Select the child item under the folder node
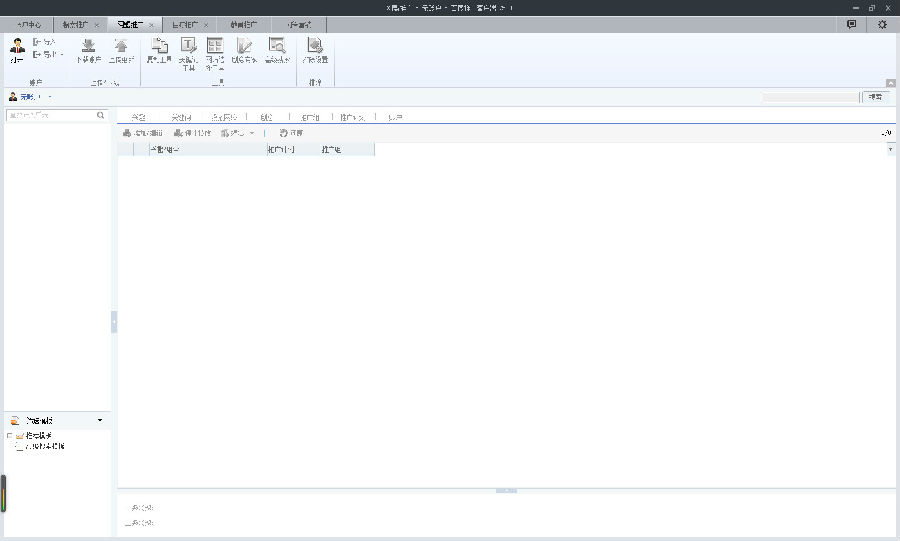Screen dimensions: 900x541 click(45, 446)
